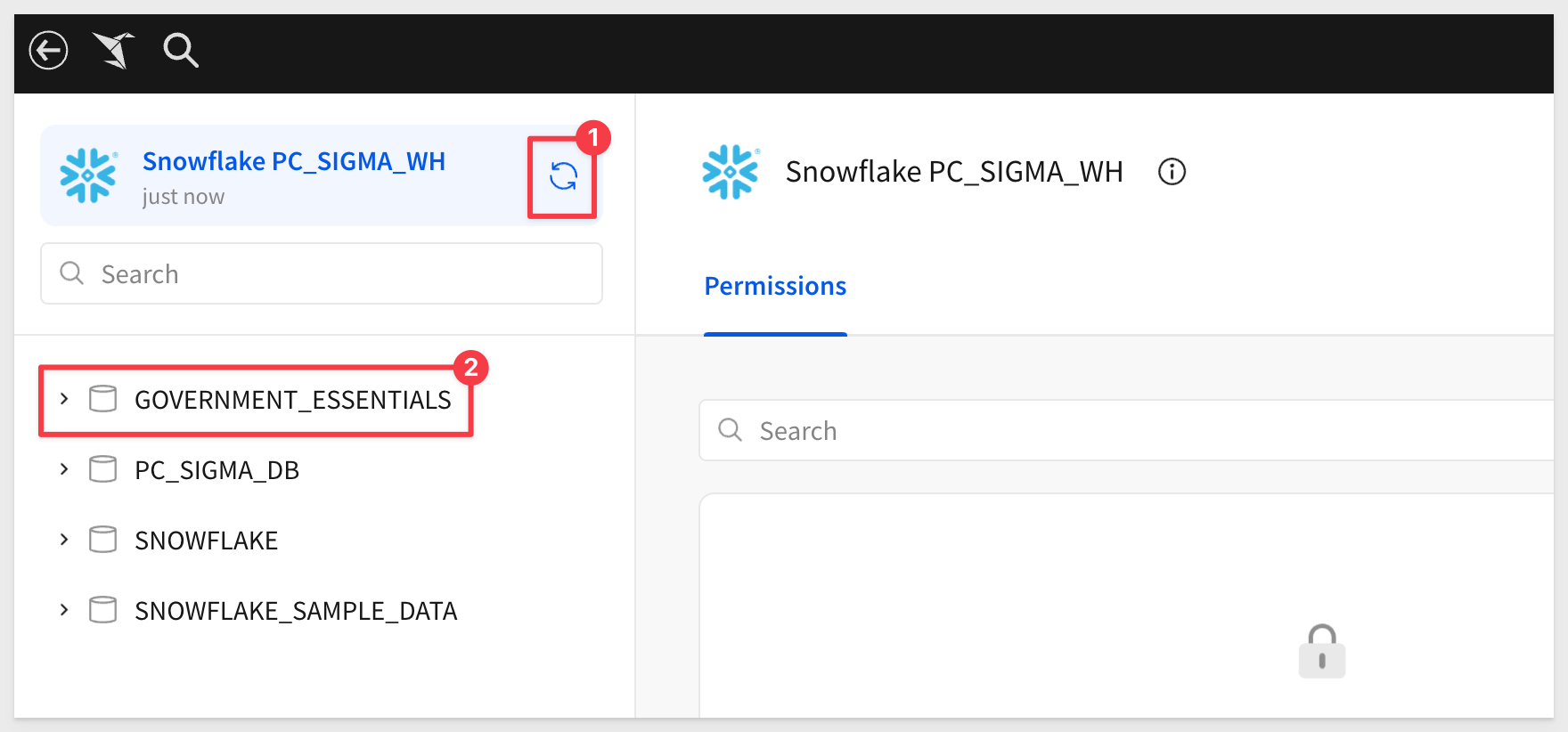This screenshot has width=1568, height=732.
Task: Expand the PC_SIGMA_DB chevron
Action: (64, 469)
